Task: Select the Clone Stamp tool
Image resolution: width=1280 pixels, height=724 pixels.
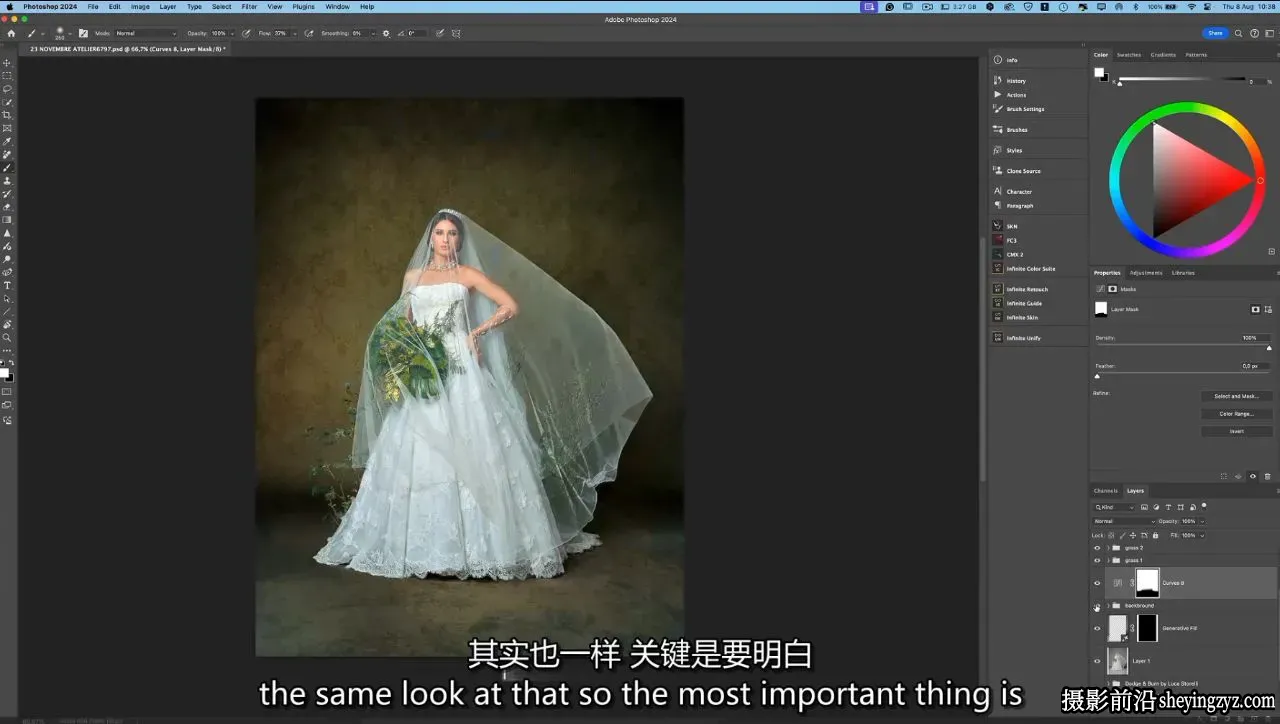Action: point(7,181)
